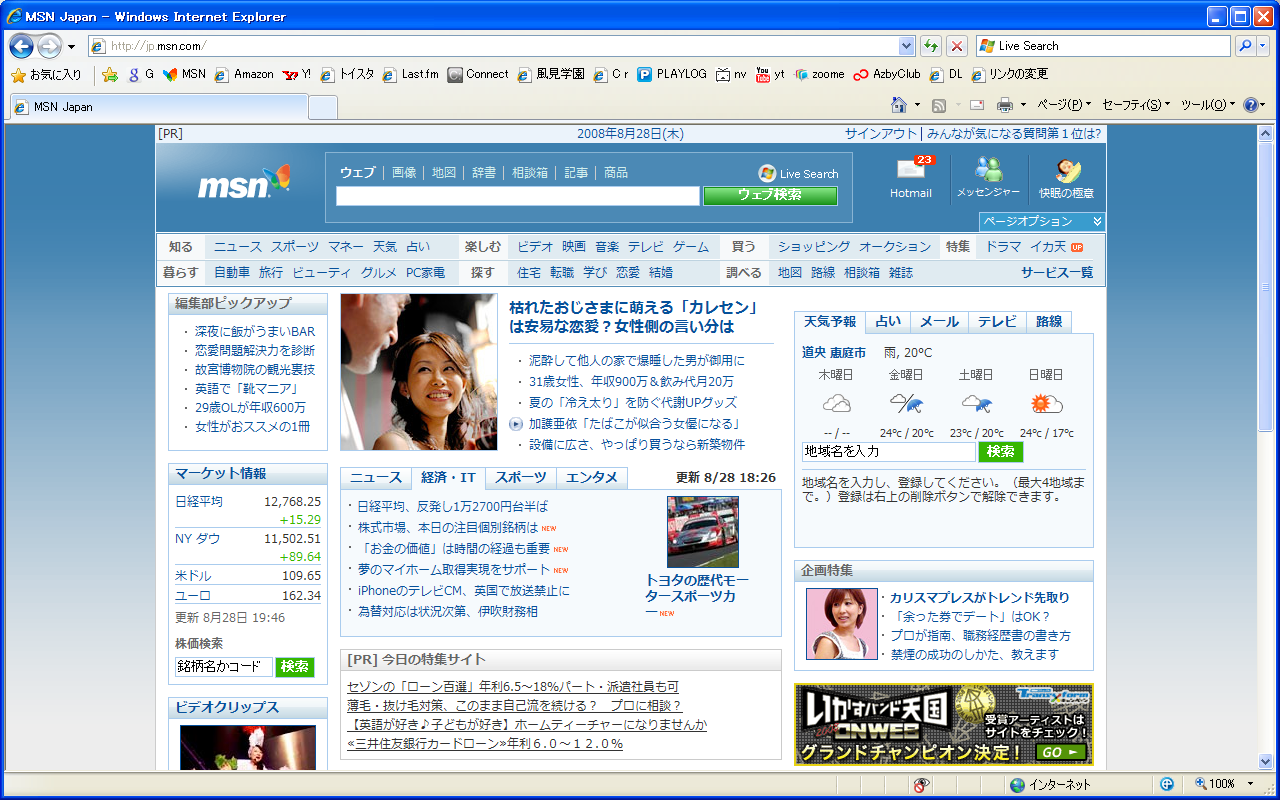Open the address bar history dropdown
The image size is (1280, 800).
(906, 46)
